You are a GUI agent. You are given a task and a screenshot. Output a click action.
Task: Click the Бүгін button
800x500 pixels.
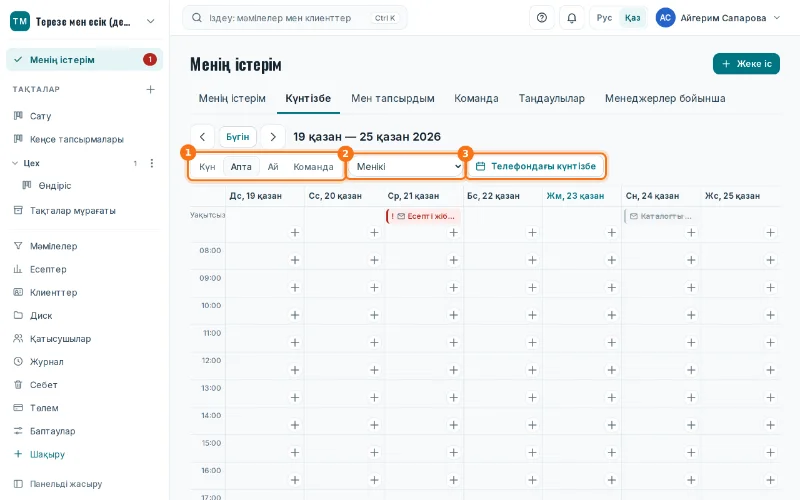click(x=238, y=137)
